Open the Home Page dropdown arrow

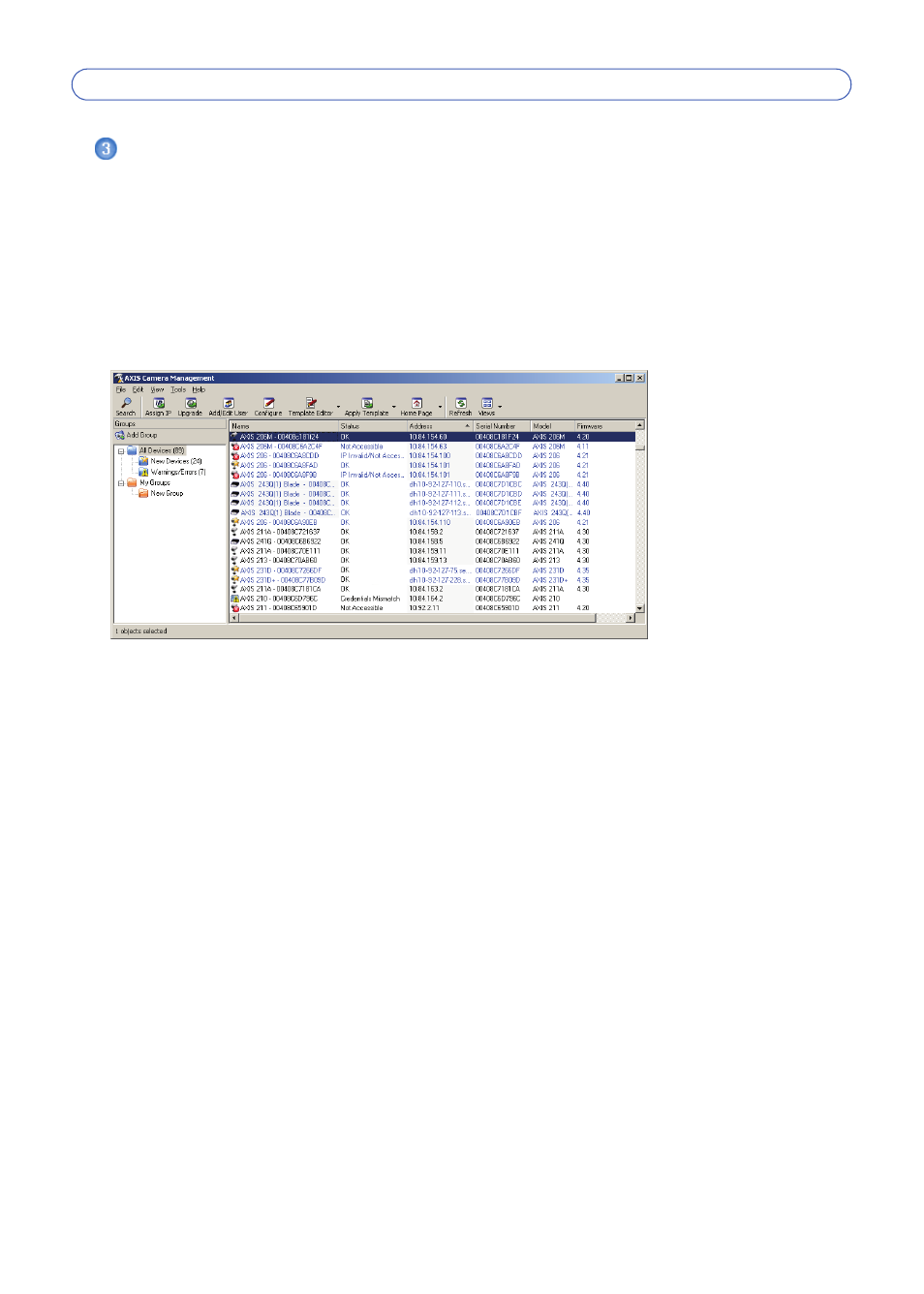click(x=440, y=407)
